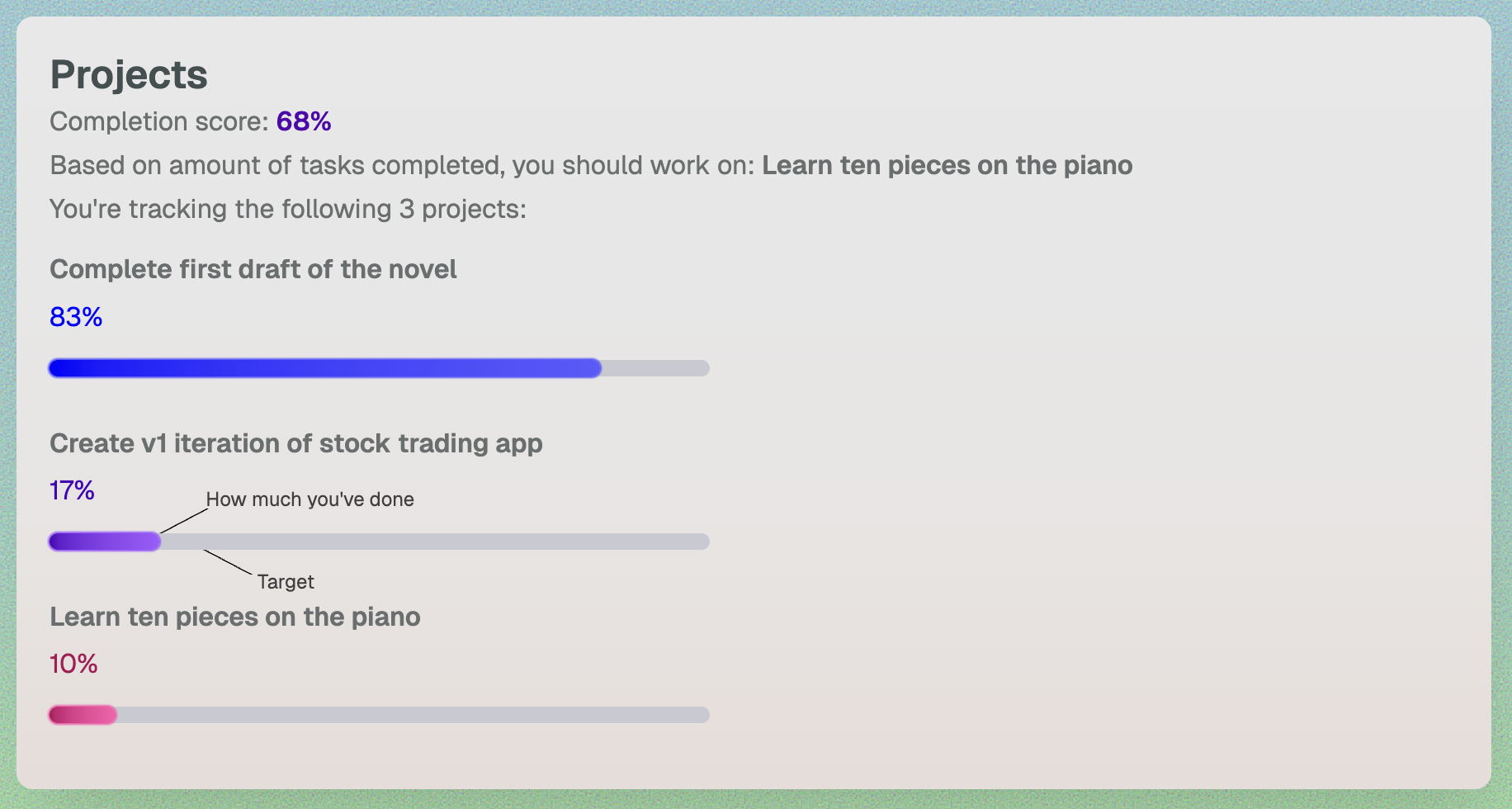Click the Projects heading

coord(129,75)
